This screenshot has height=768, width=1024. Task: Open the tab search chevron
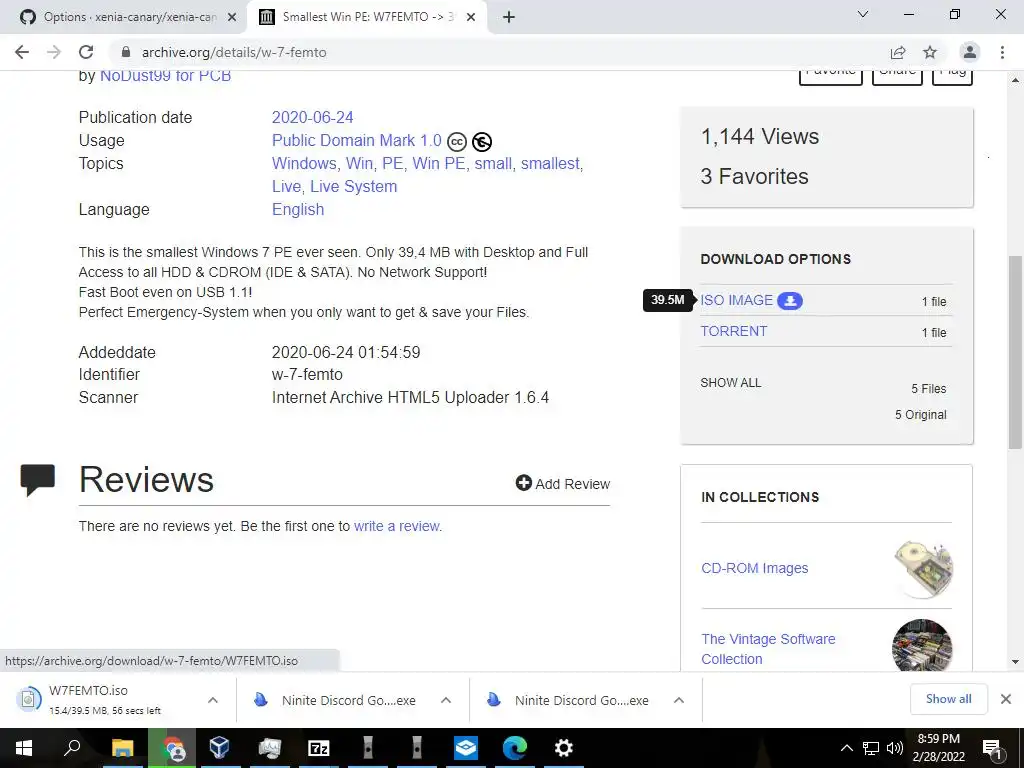pos(863,14)
